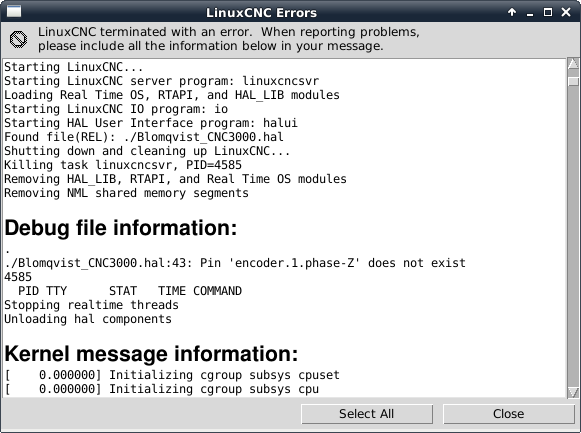The width and height of the screenshot is (581, 433).
Task: Click the LinuxCNC Errors title bar text
Action: coord(261,13)
